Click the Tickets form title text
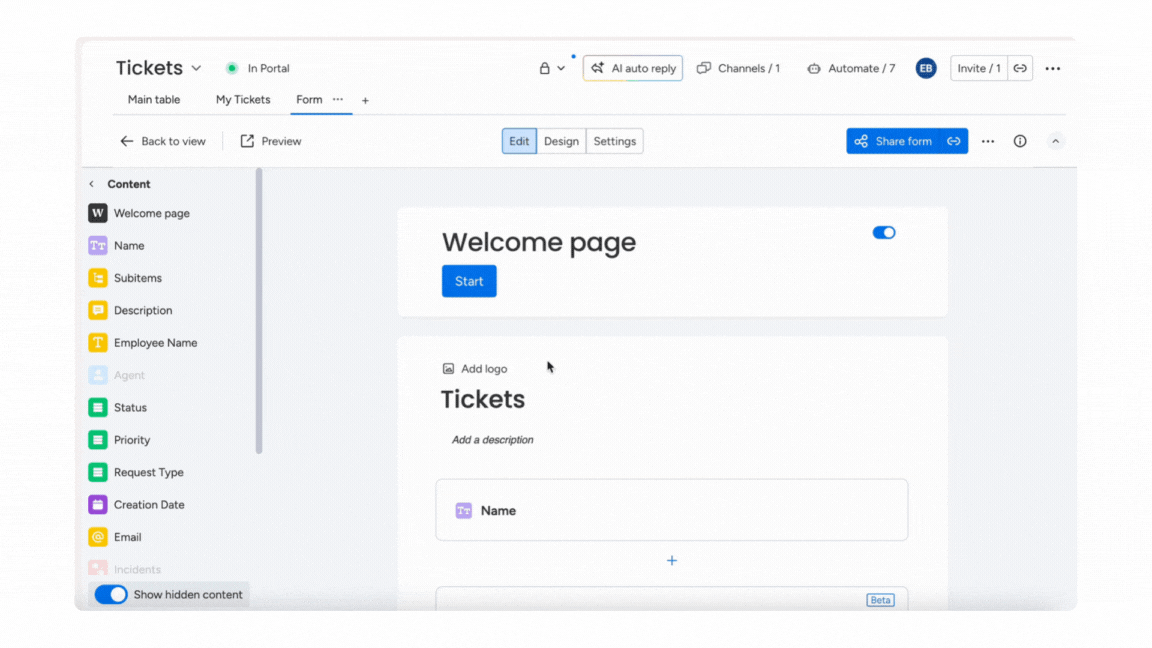1152x648 pixels. (x=483, y=399)
